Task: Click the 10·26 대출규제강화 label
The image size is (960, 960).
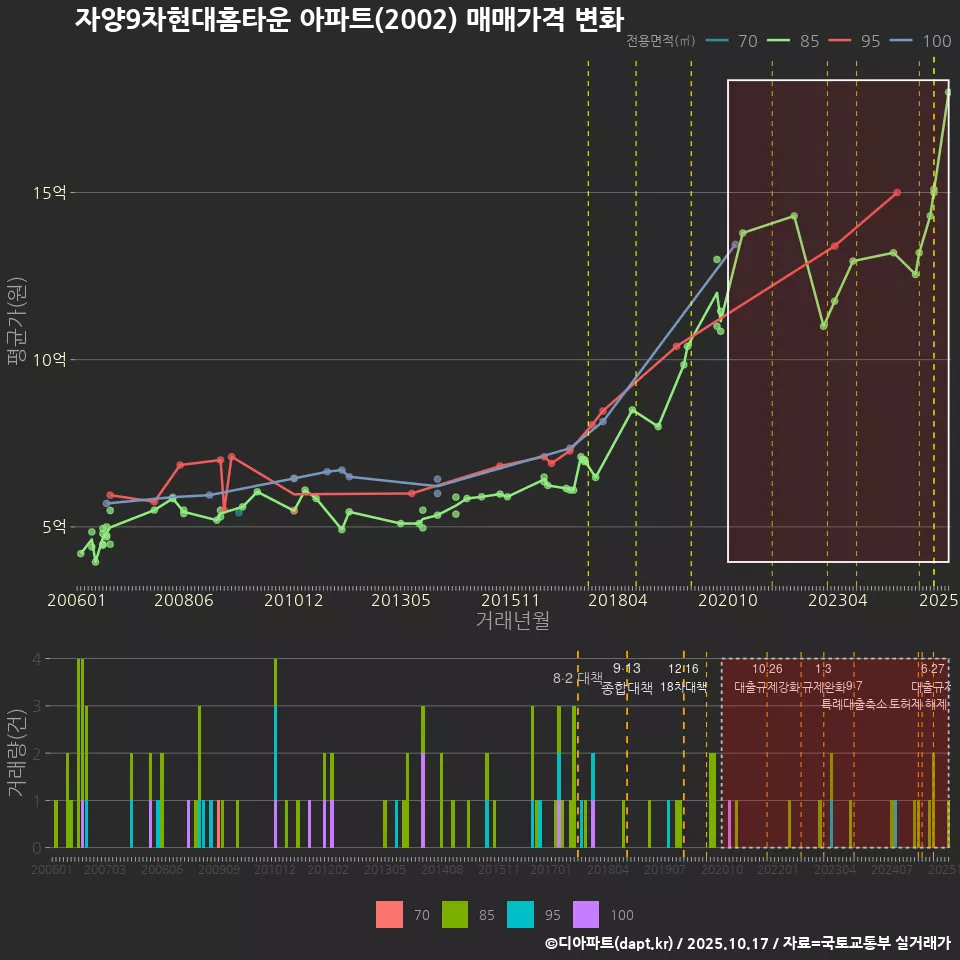Action: pos(768,679)
